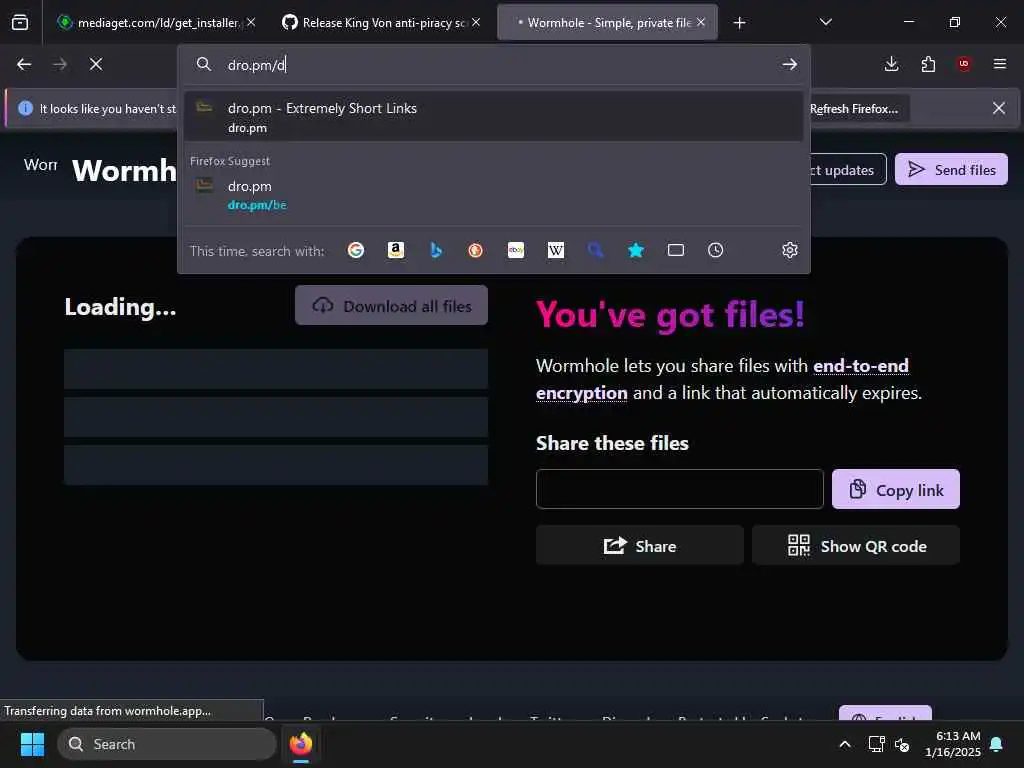Select the Wormhole tab

[x=607, y=22]
